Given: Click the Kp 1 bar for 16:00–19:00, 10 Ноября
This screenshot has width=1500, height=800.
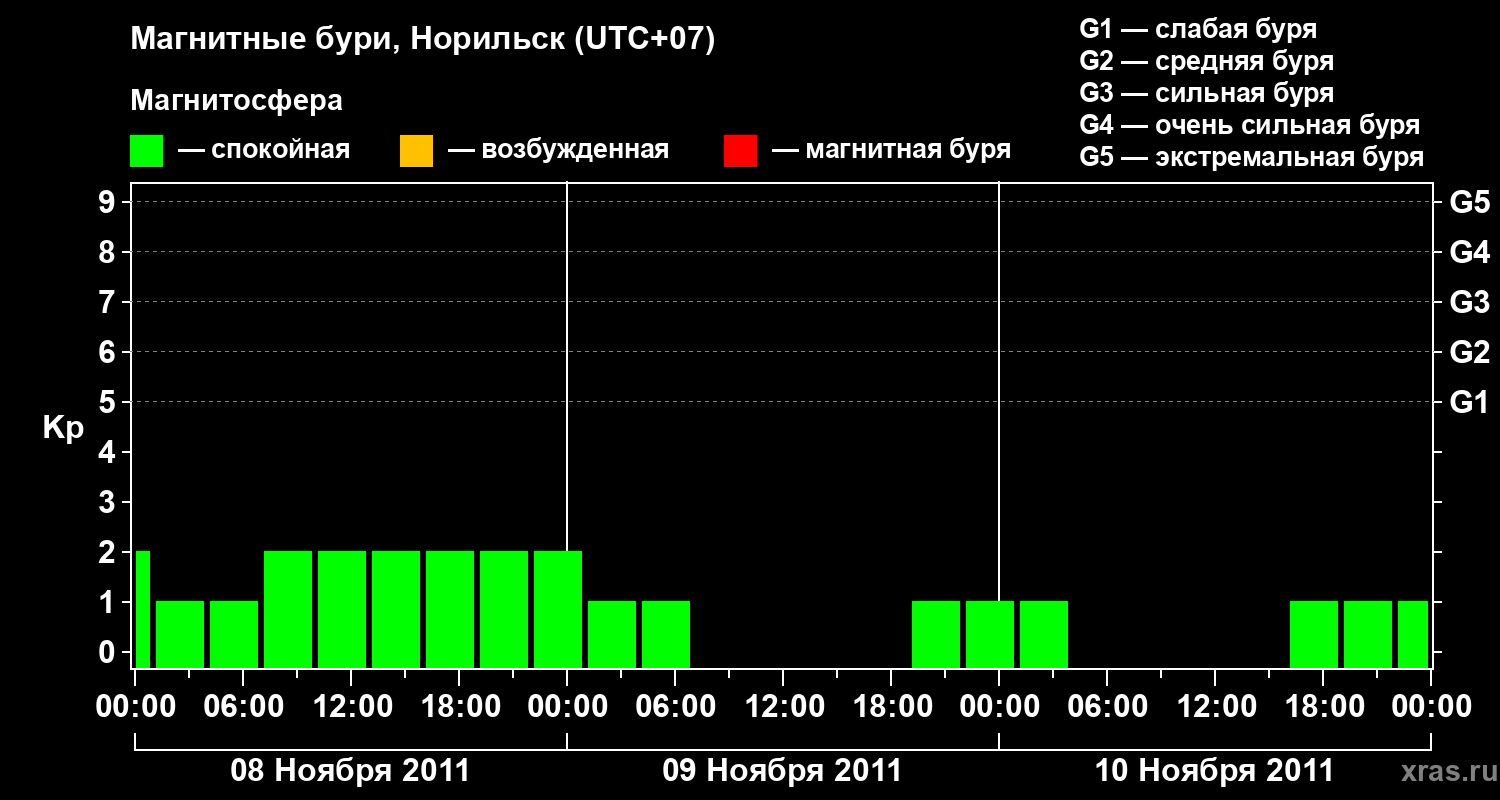Looking at the screenshot, I should (1314, 634).
